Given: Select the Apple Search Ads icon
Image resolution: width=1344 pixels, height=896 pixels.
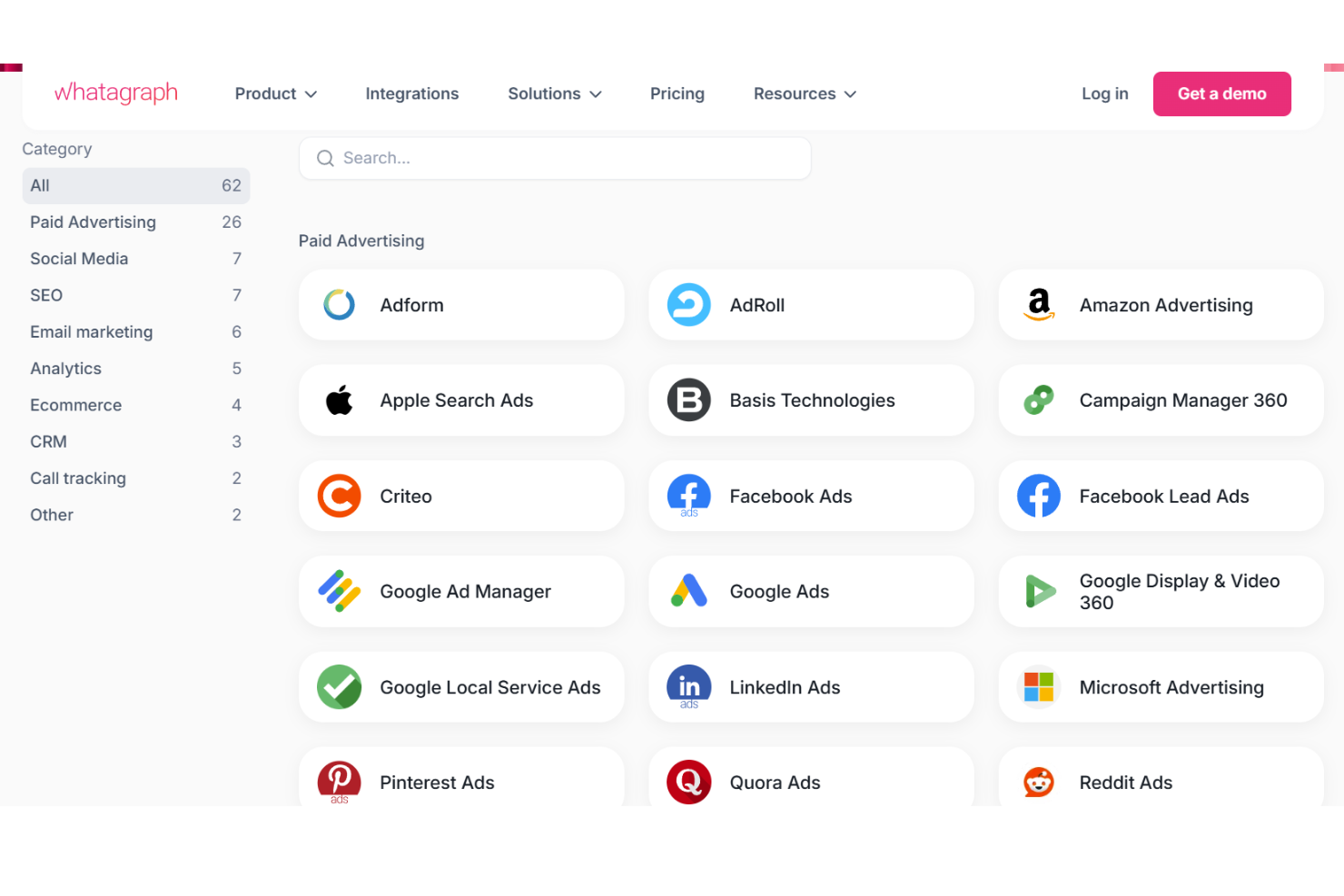Looking at the screenshot, I should 339,400.
